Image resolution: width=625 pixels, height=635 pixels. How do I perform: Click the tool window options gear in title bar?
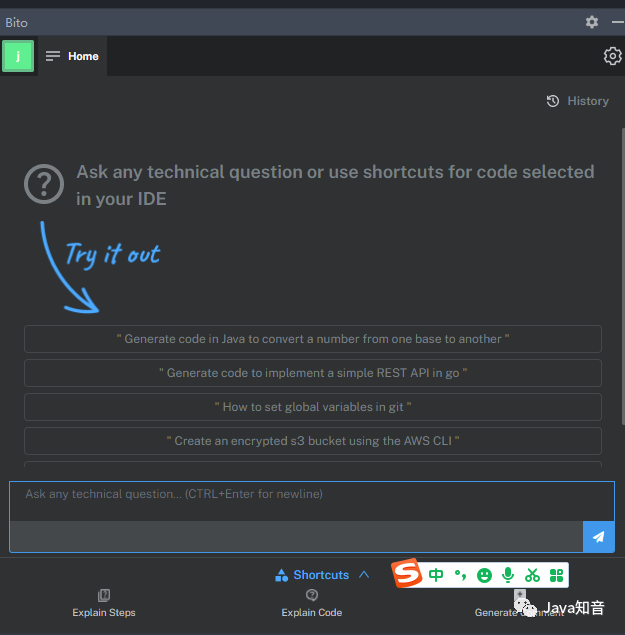592,22
